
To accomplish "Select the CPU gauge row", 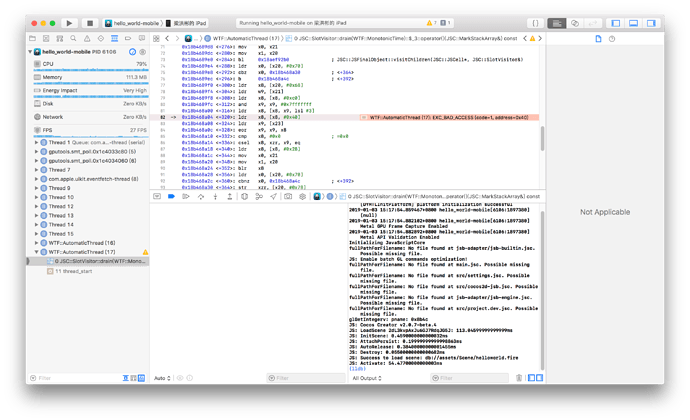I will point(90,64).
